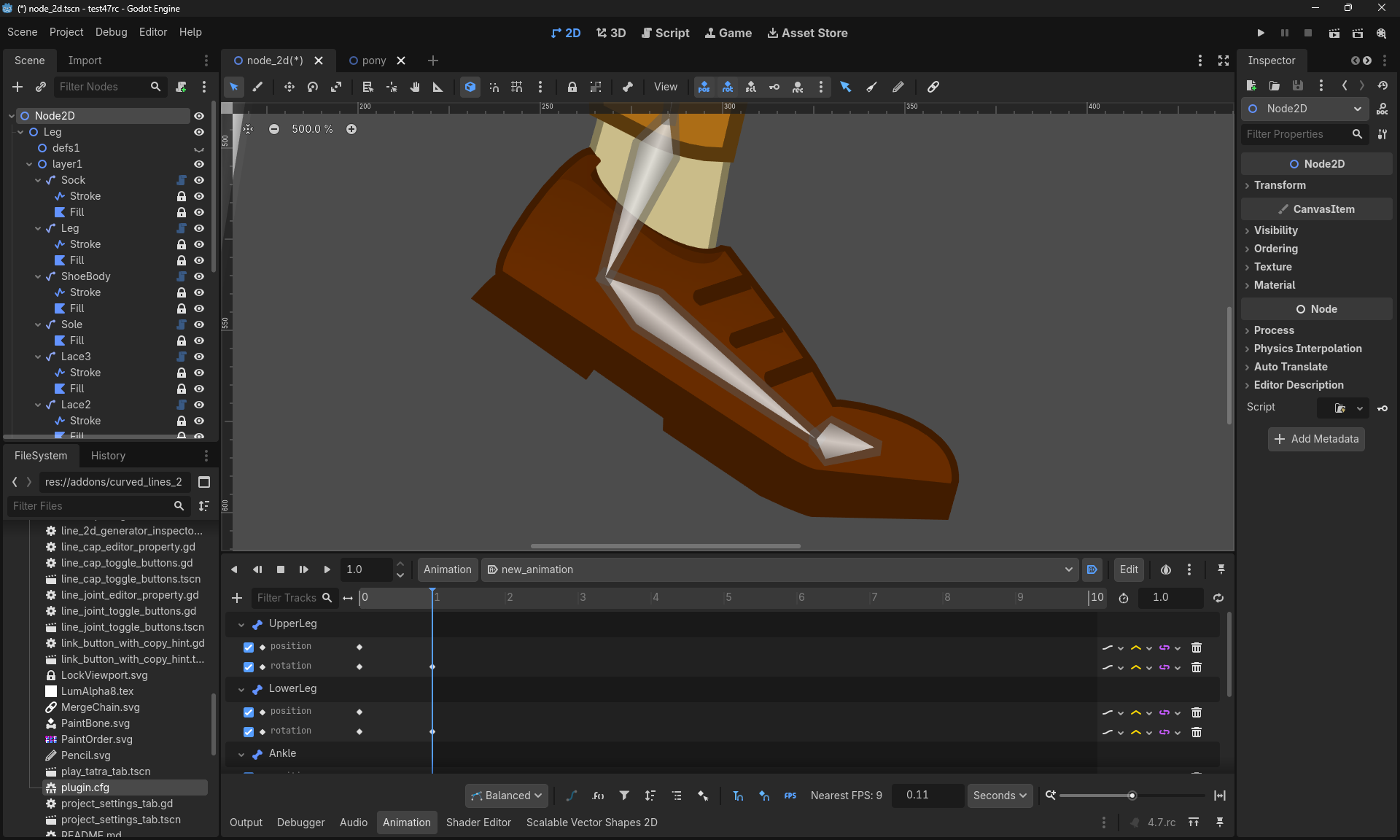Zoom in the viewport with plus icon
Viewport: 1400px width, 840px height.
click(x=351, y=129)
